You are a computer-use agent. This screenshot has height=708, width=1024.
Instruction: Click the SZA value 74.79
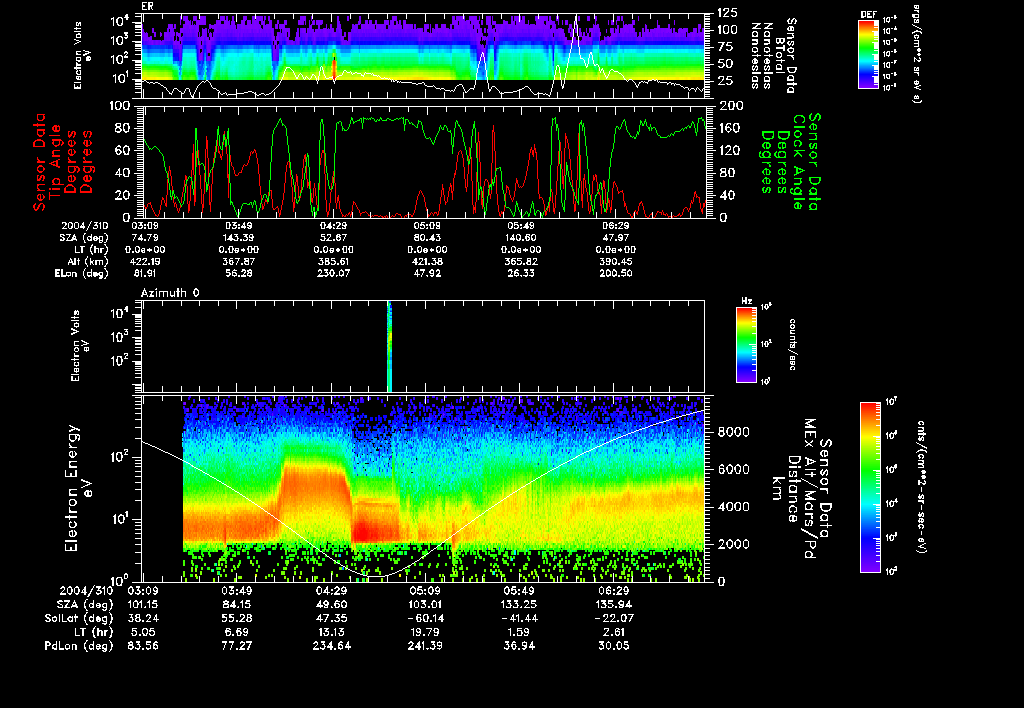click(144, 238)
